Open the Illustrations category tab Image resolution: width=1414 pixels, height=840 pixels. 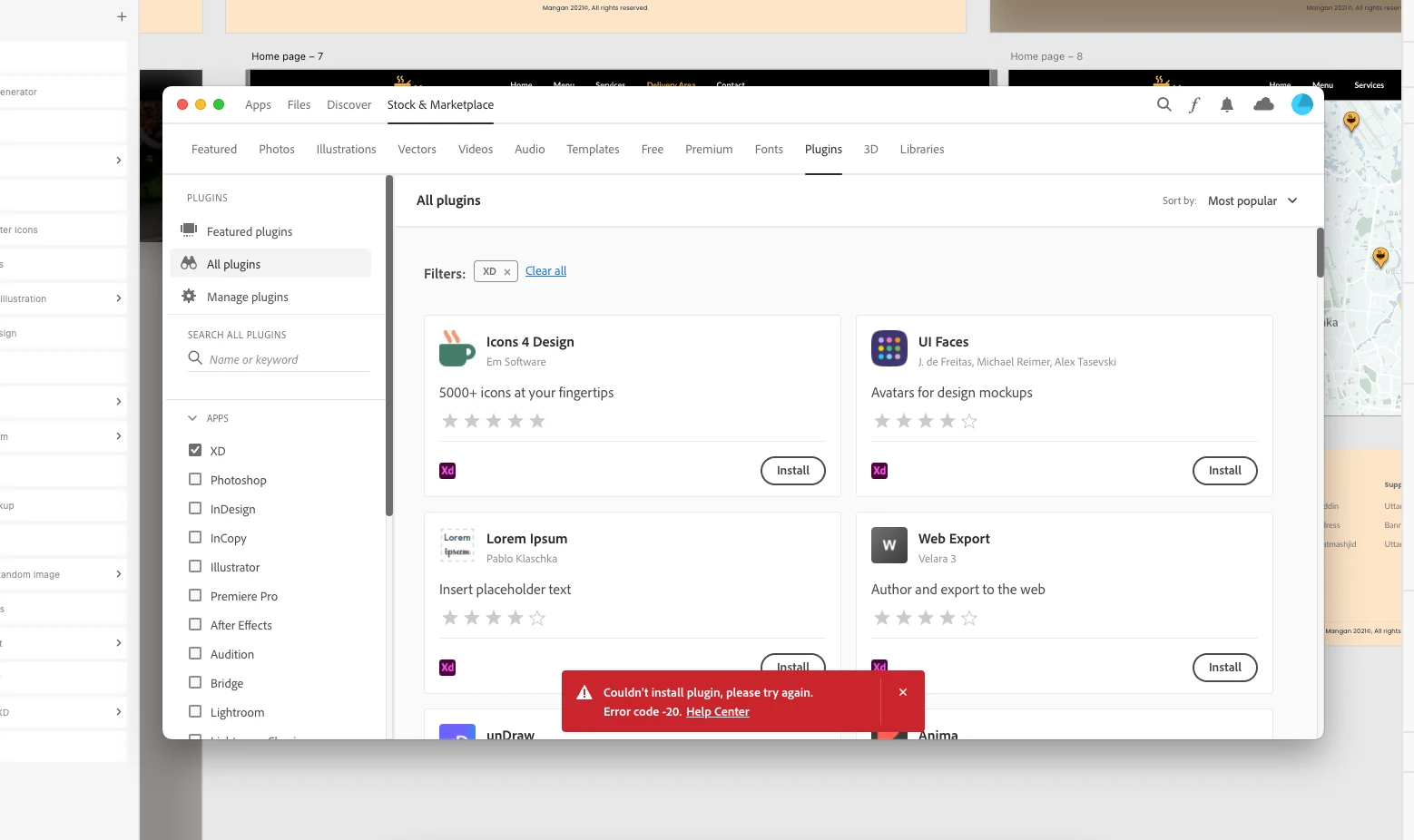(x=346, y=149)
